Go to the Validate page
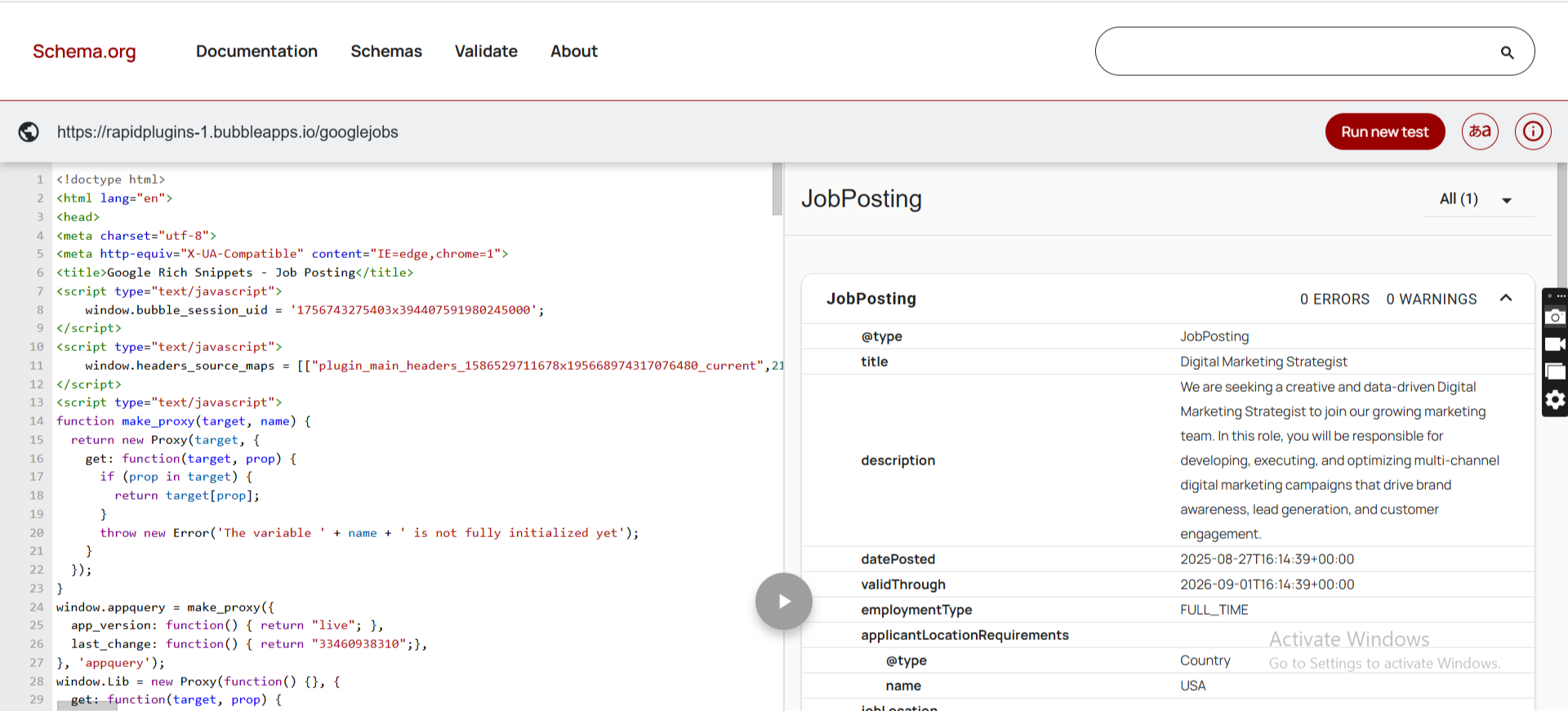This screenshot has width=1568, height=711. pyautogui.click(x=486, y=51)
